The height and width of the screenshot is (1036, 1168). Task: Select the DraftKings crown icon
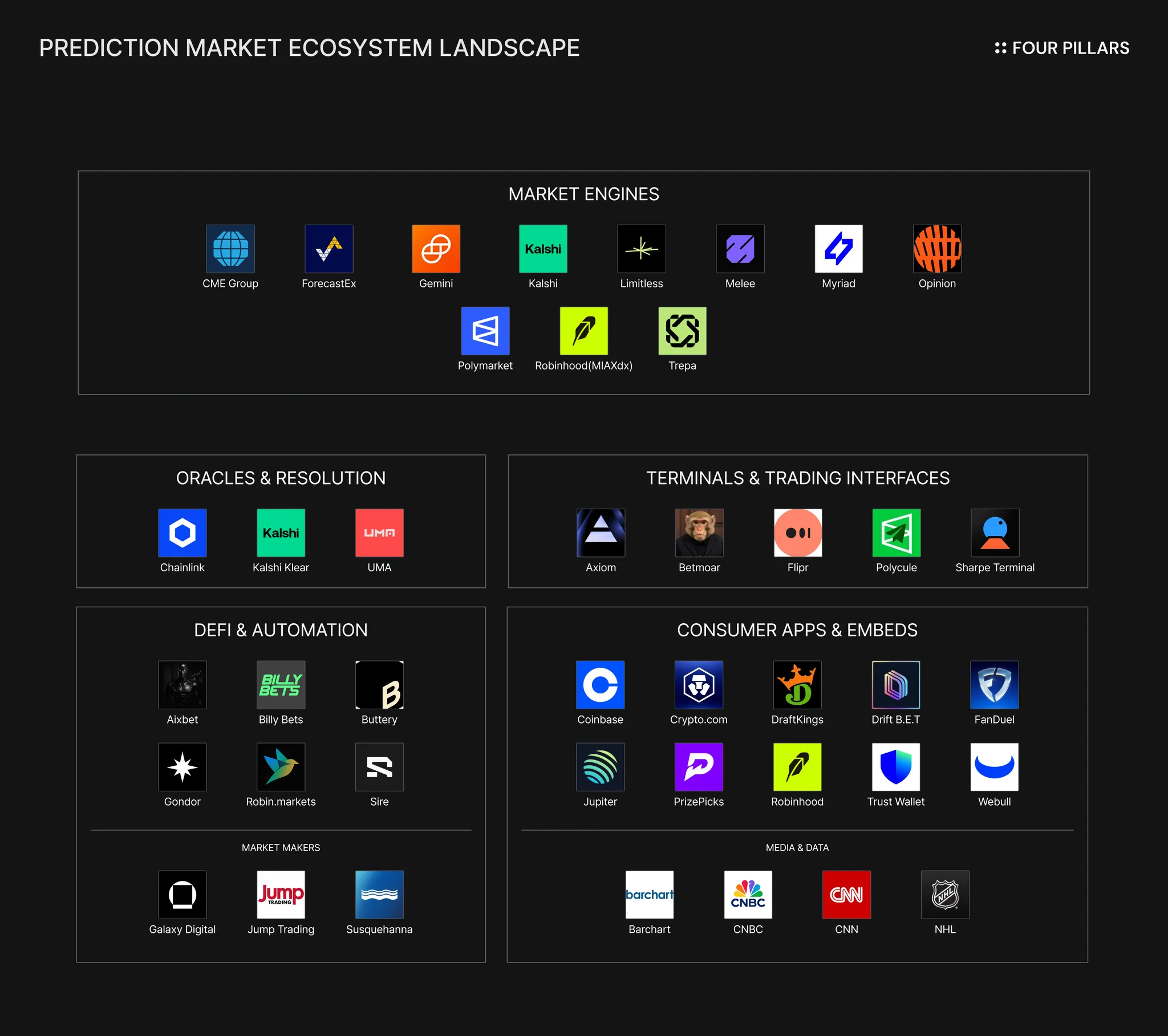tap(797, 685)
